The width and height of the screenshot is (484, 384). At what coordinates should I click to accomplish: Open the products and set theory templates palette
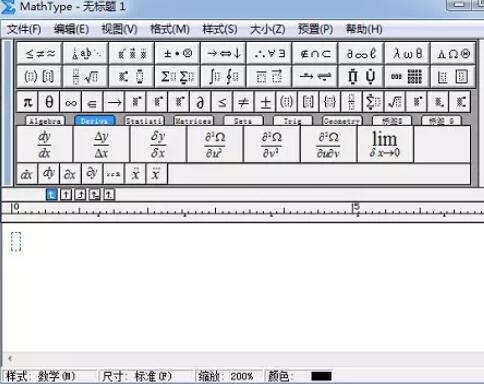361,77
